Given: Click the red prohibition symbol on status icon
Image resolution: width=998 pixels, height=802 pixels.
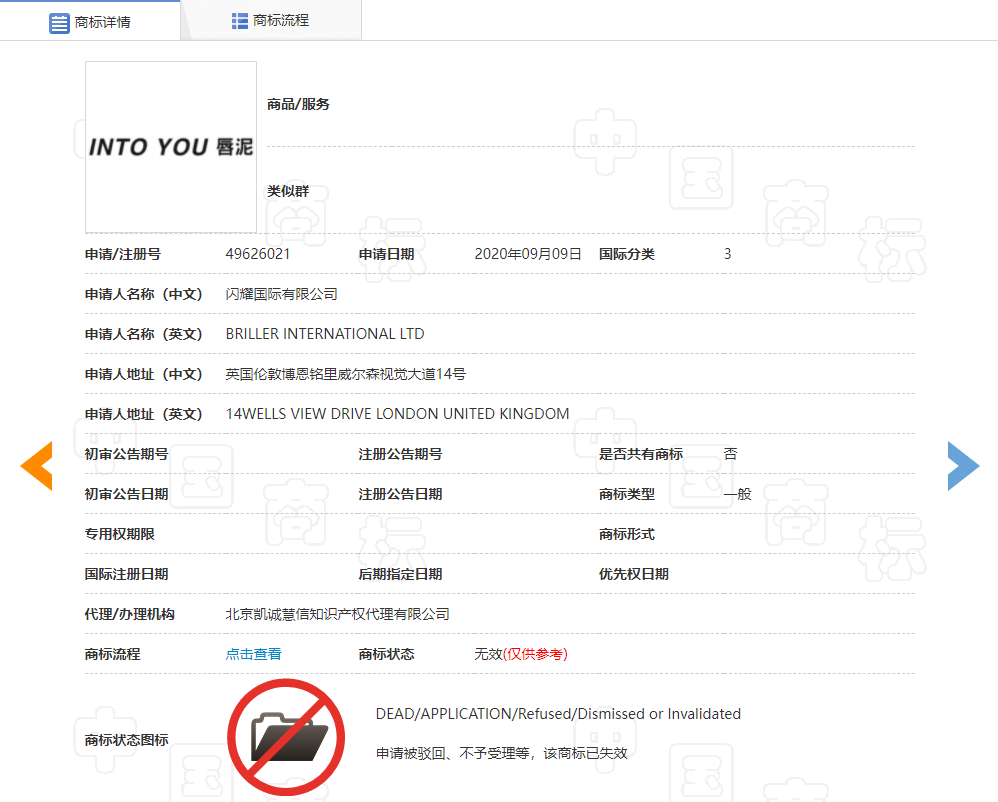Looking at the screenshot, I should tap(286, 737).
